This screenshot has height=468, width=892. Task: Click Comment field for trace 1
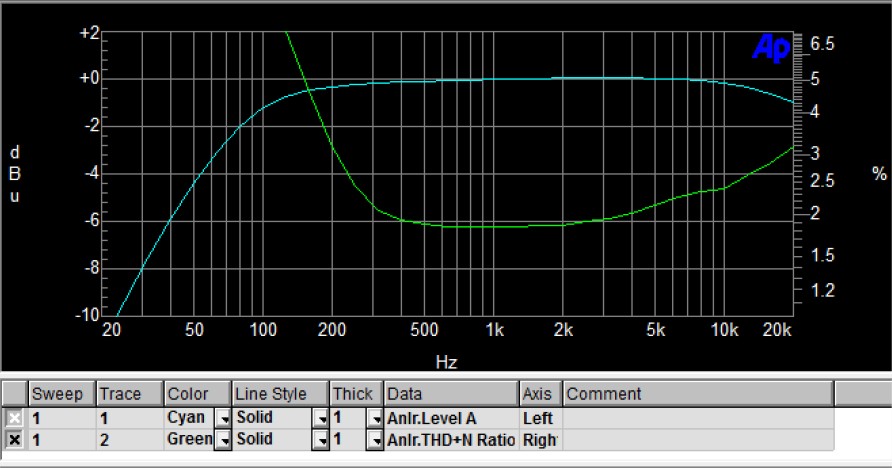(x=697, y=418)
